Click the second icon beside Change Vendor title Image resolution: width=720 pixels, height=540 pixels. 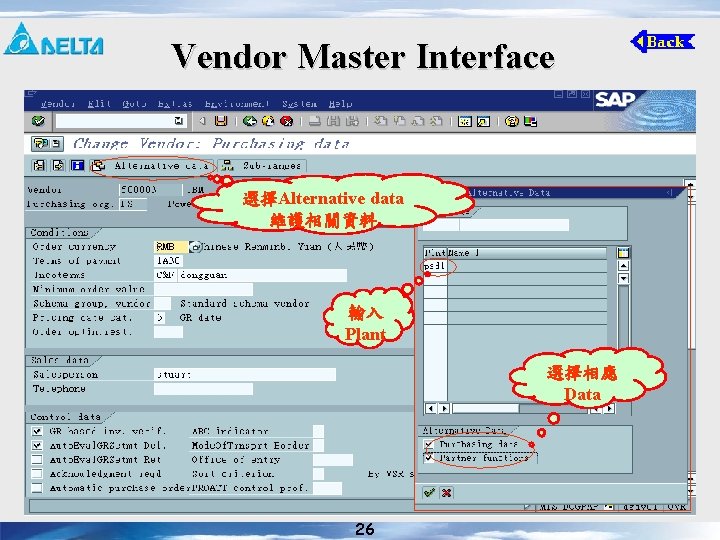56,144
